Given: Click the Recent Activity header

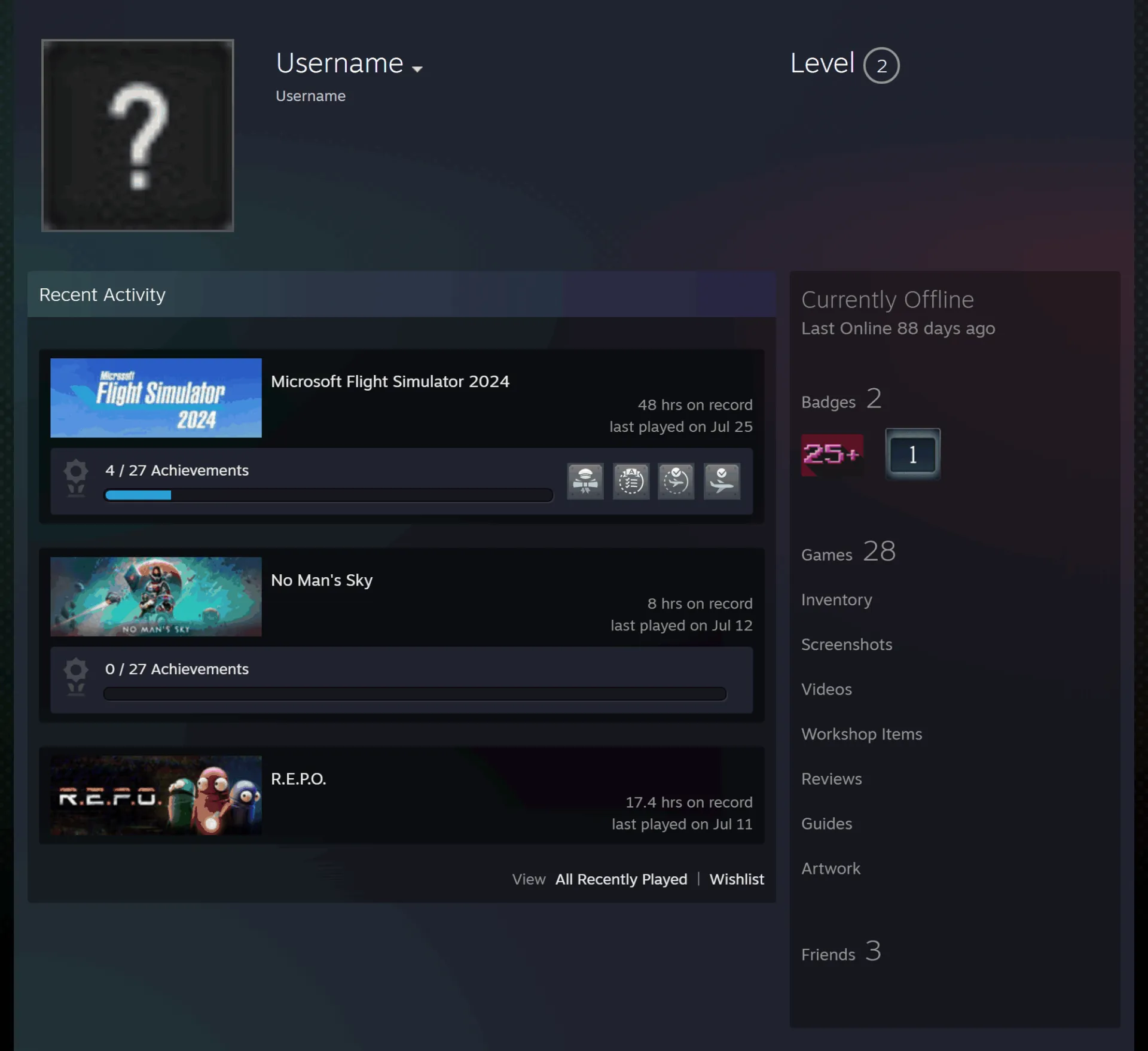Looking at the screenshot, I should click(x=402, y=294).
